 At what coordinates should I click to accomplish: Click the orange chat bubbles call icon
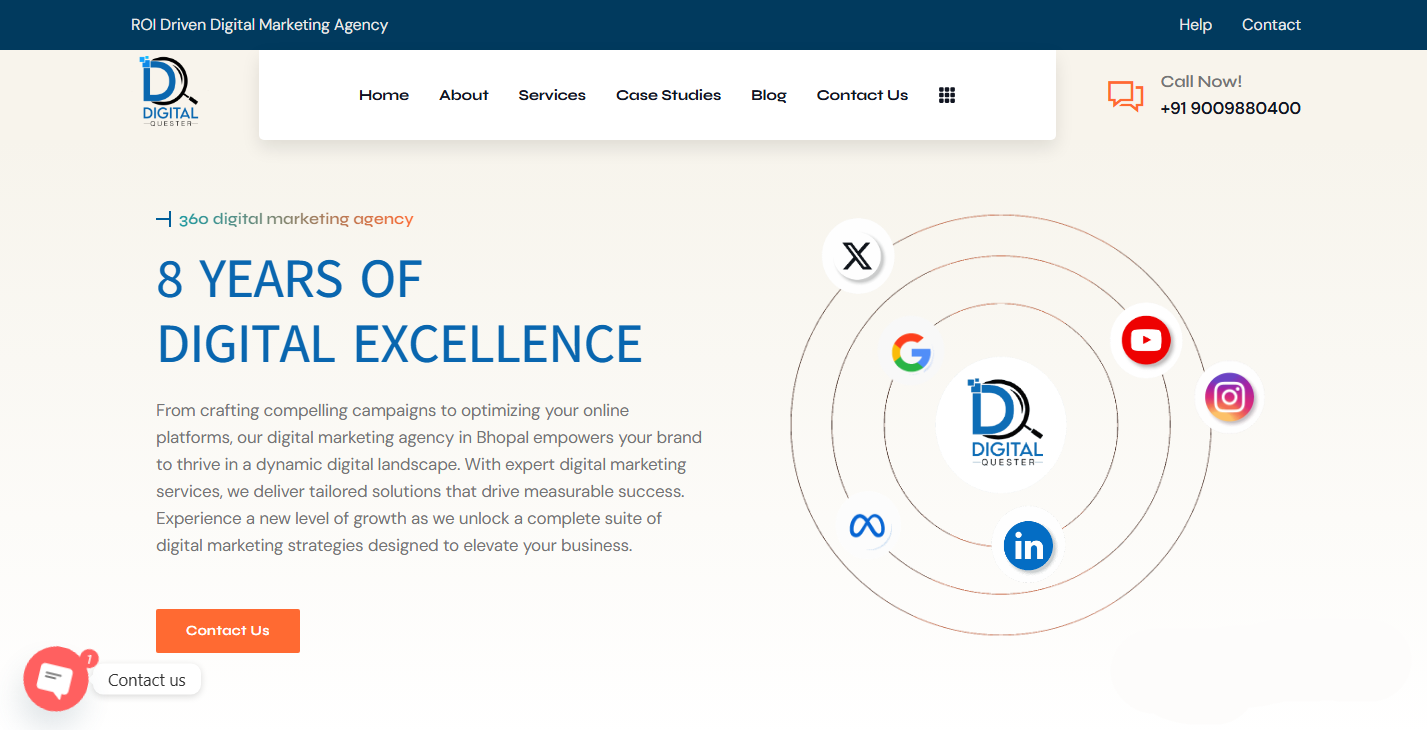(1125, 96)
